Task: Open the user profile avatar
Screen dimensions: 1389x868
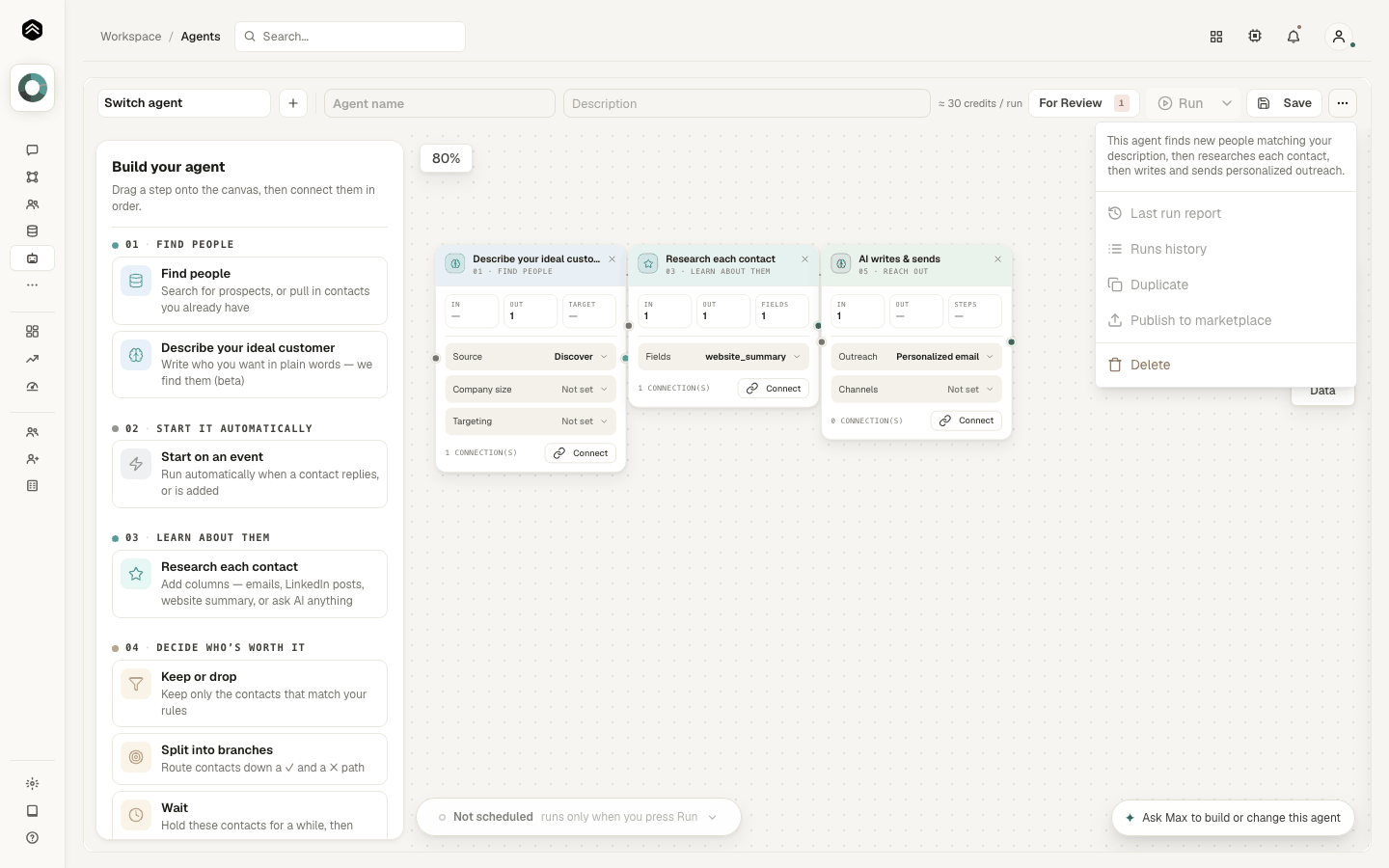Action: 1339,37
